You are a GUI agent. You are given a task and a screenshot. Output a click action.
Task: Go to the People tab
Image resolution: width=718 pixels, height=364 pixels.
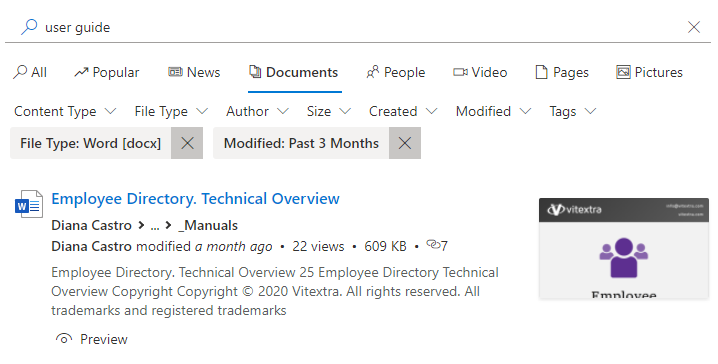coord(396,72)
